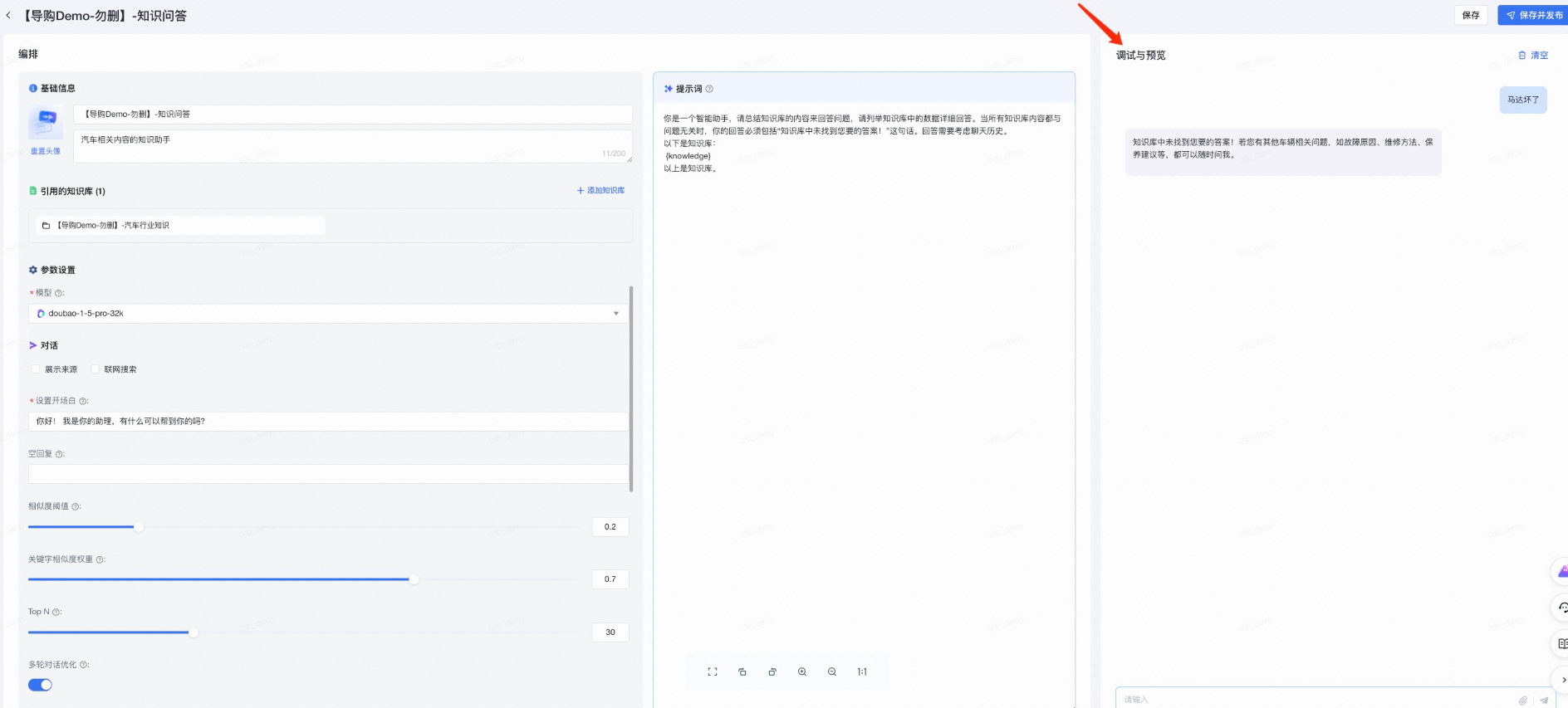Click the help icon next to 关键字相似度权重
Image resolution: width=1568 pixels, height=708 pixels.
(x=100, y=559)
